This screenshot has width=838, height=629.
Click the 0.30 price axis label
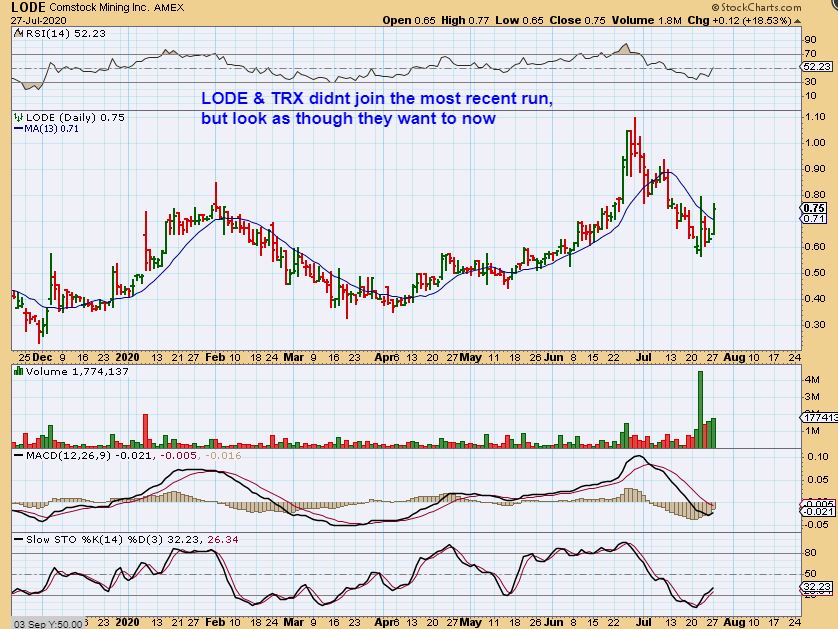815,324
